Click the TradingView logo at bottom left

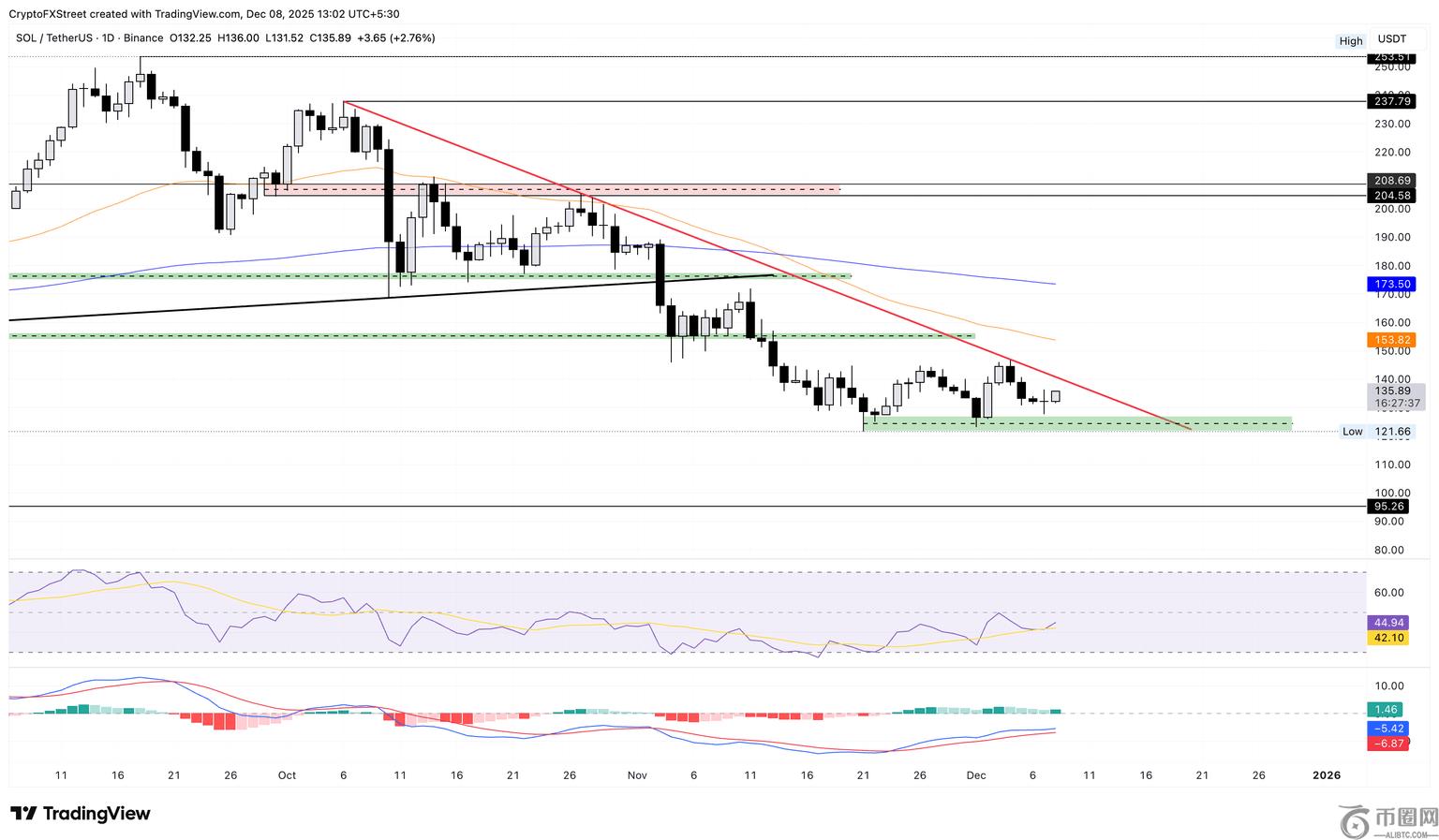(81, 814)
